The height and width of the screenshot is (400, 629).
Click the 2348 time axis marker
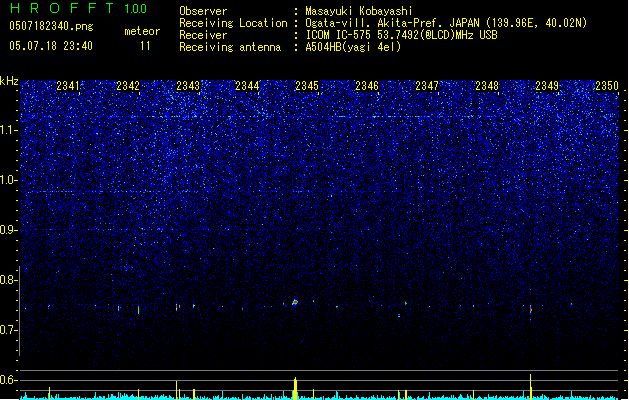pyautogui.click(x=487, y=86)
